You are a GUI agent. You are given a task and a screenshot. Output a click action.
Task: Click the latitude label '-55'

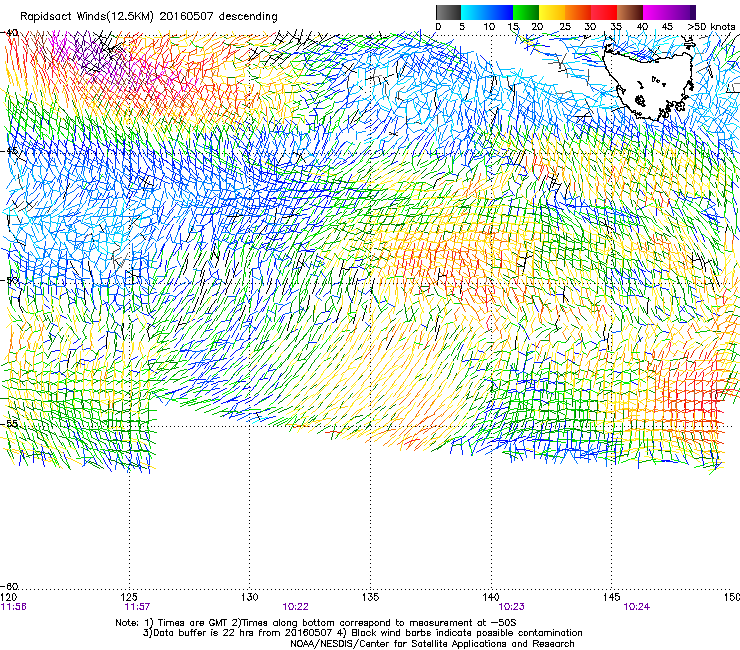click(x=10, y=423)
